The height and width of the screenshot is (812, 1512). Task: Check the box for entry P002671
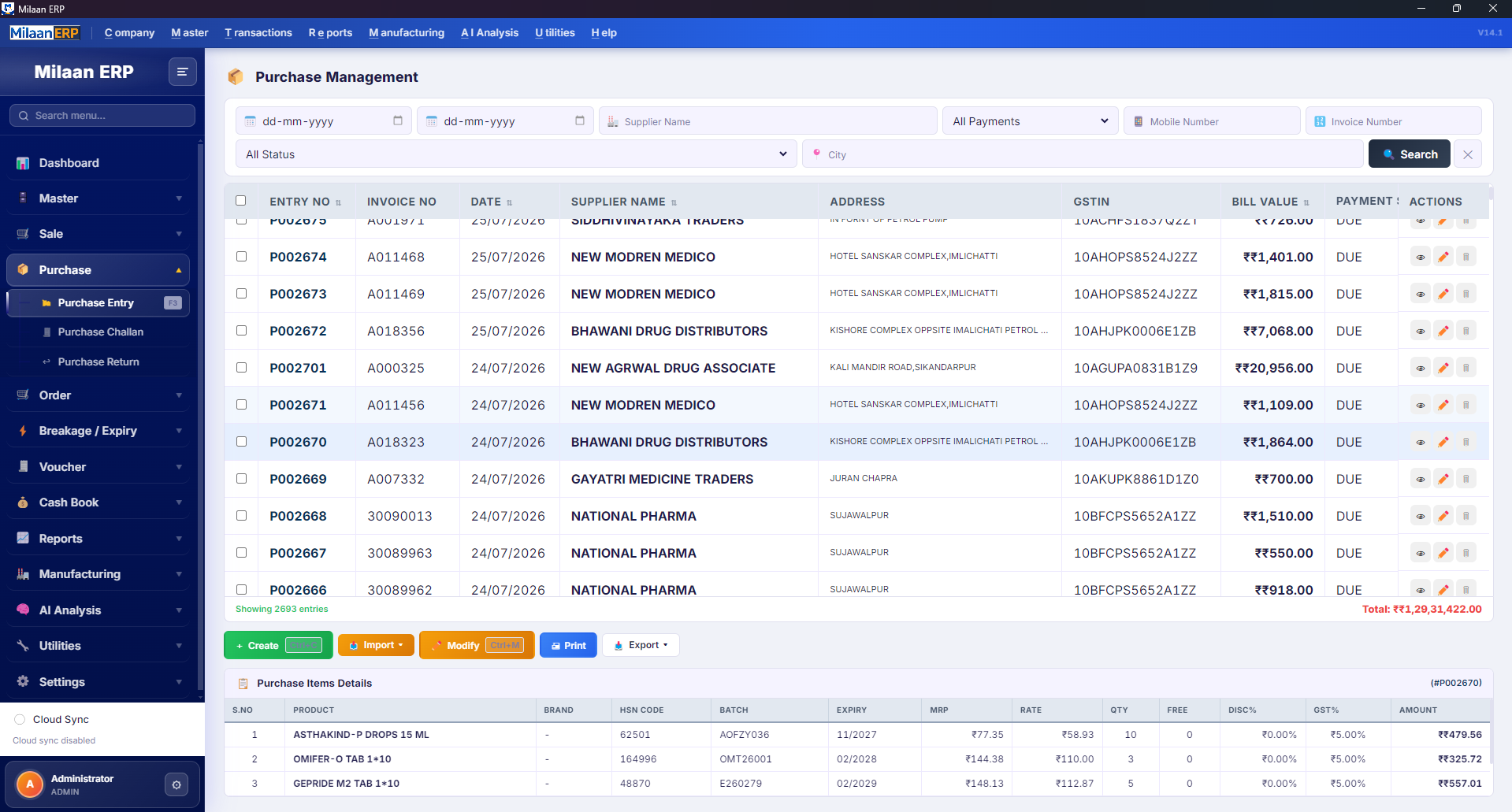241,405
